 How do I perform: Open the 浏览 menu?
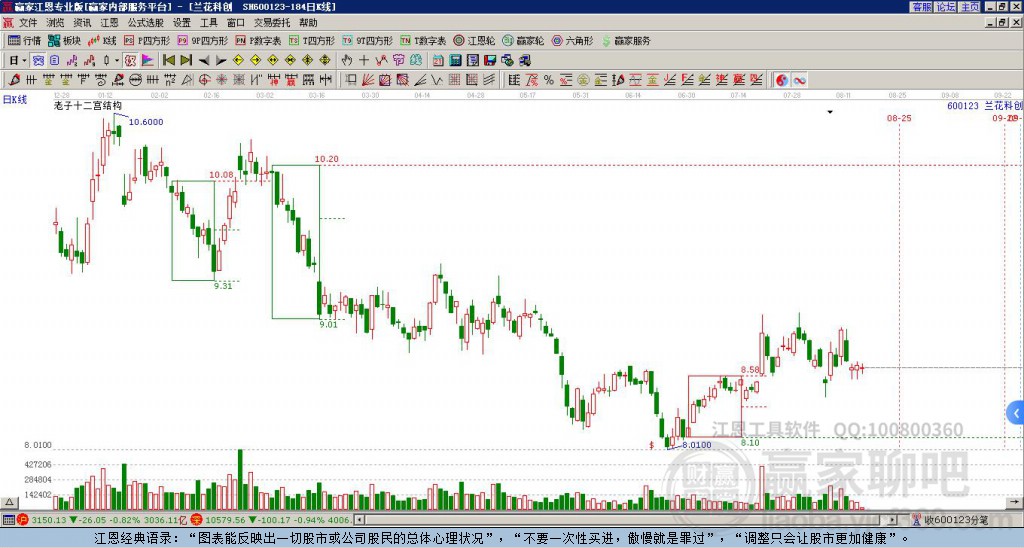56,23
